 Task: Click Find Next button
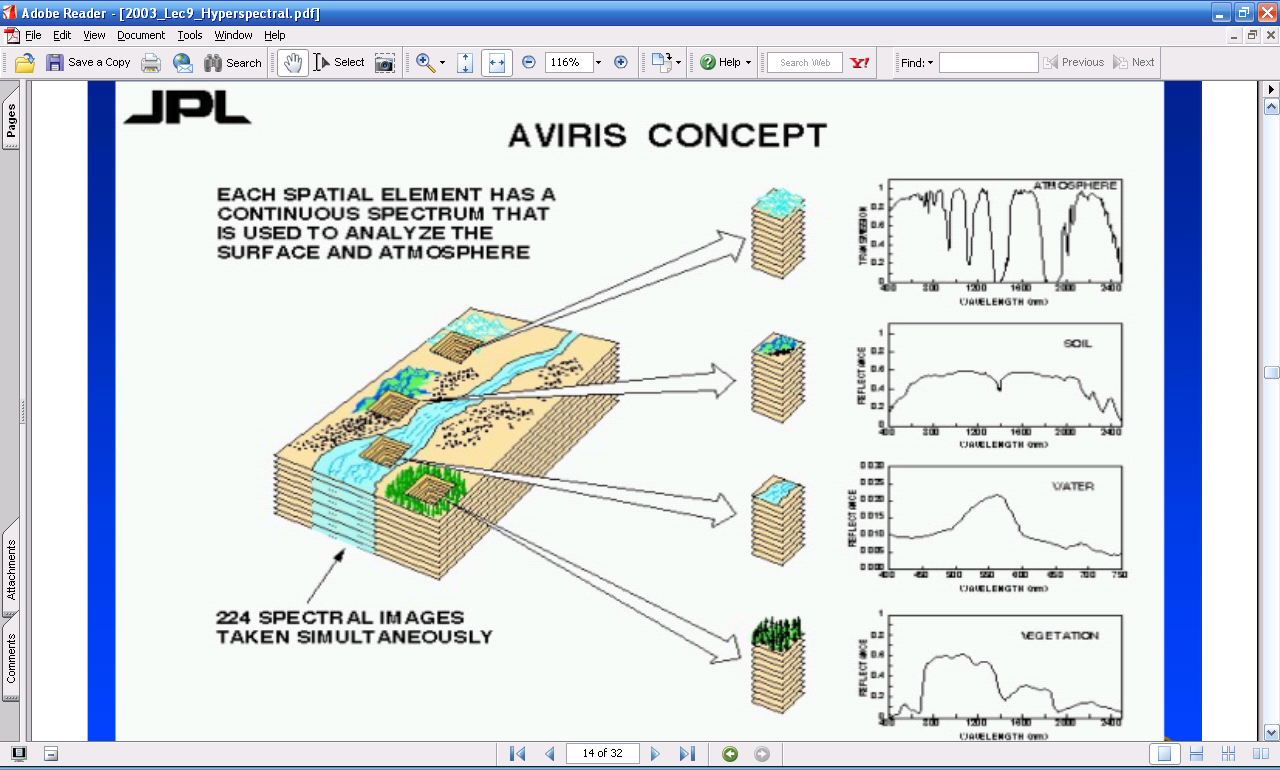click(x=1134, y=62)
